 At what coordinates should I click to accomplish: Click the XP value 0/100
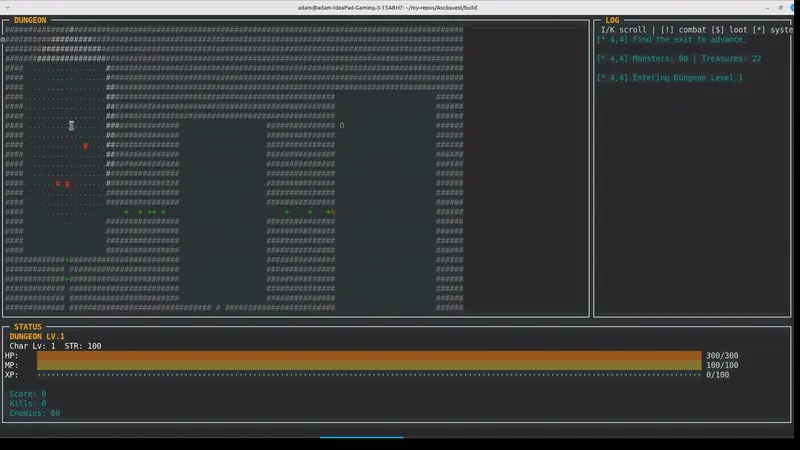pyautogui.click(x=717, y=374)
